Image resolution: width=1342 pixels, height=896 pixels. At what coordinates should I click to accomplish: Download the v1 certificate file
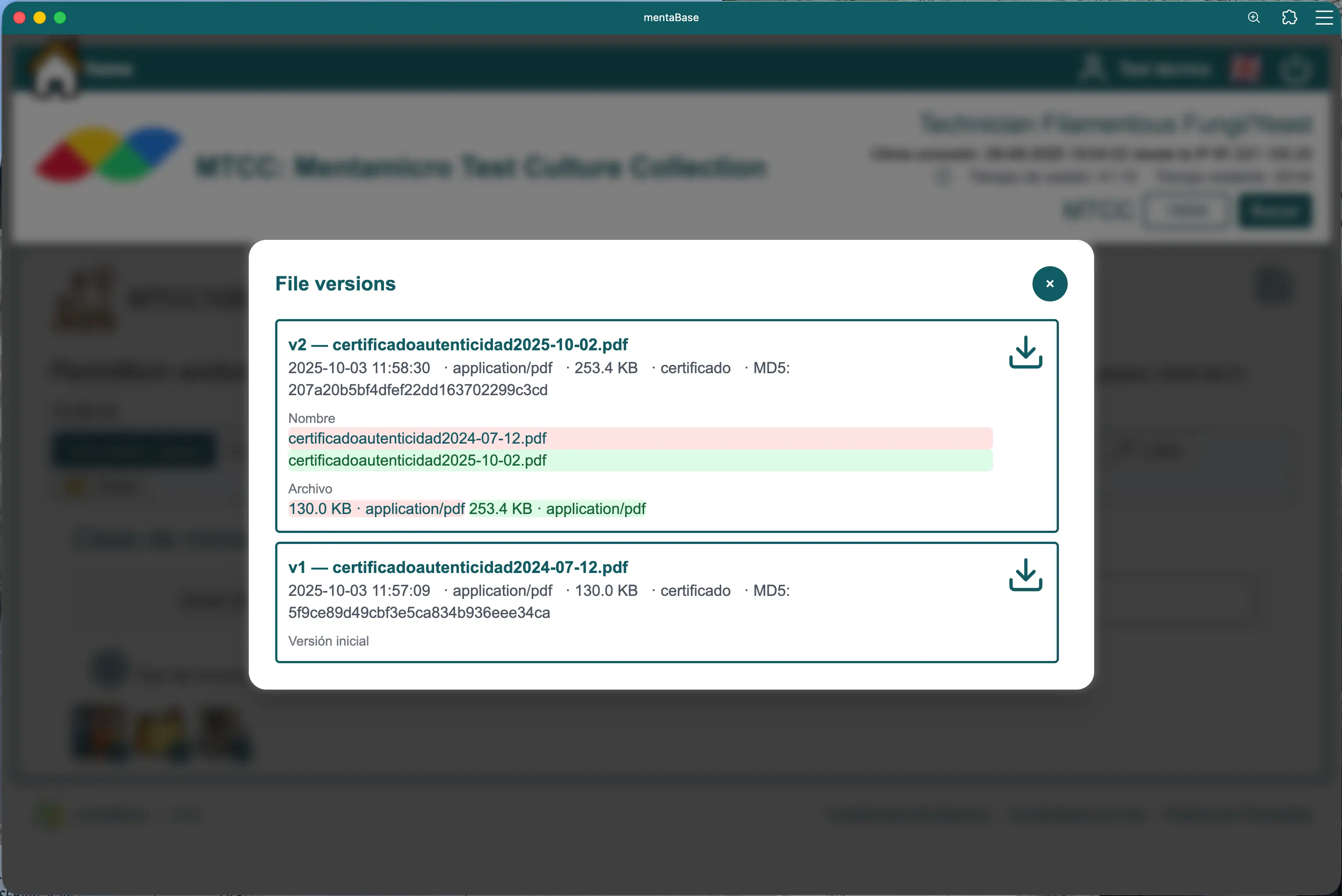pos(1025,574)
